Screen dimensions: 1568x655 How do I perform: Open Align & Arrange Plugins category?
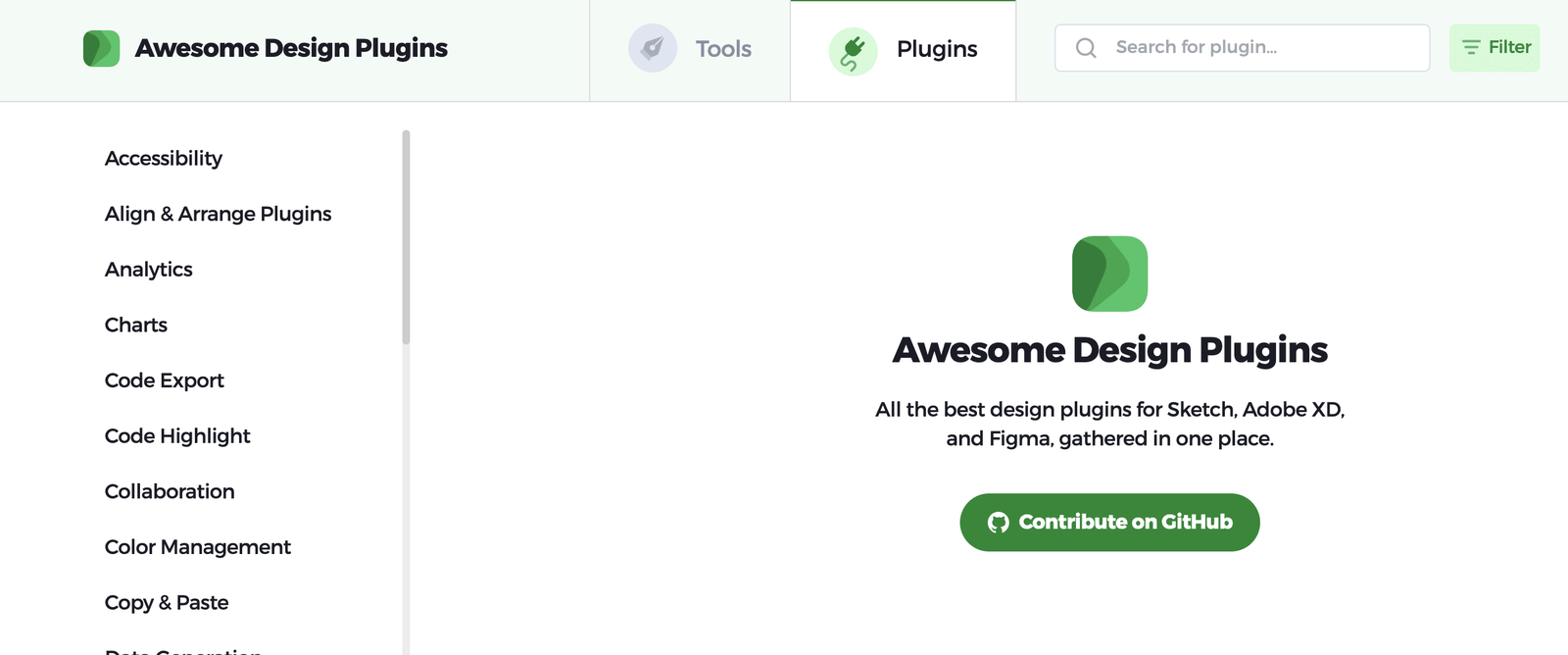(219, 214)
